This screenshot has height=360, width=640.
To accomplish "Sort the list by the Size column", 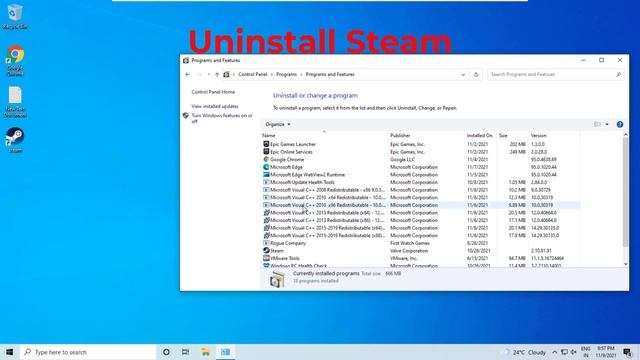I will pyautogui.click(x=503, y=135).
